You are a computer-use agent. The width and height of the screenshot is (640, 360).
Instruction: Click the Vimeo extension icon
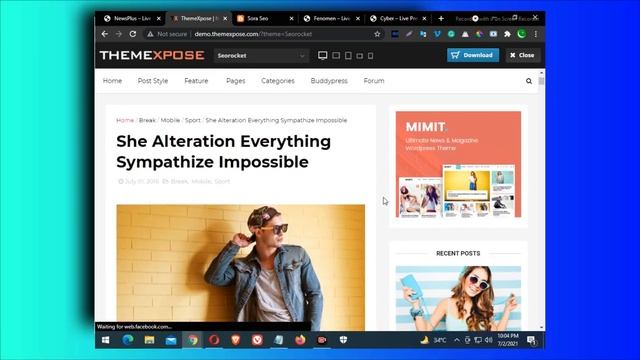coord(437,34)
